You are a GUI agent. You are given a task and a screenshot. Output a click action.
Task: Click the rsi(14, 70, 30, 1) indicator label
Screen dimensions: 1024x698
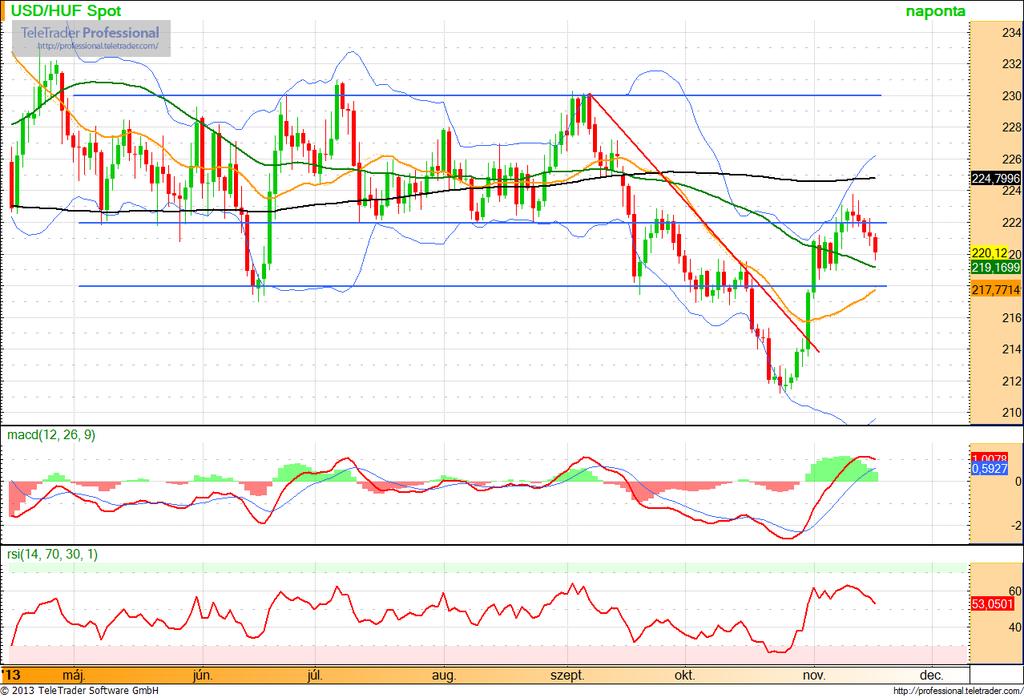[52, 554]
